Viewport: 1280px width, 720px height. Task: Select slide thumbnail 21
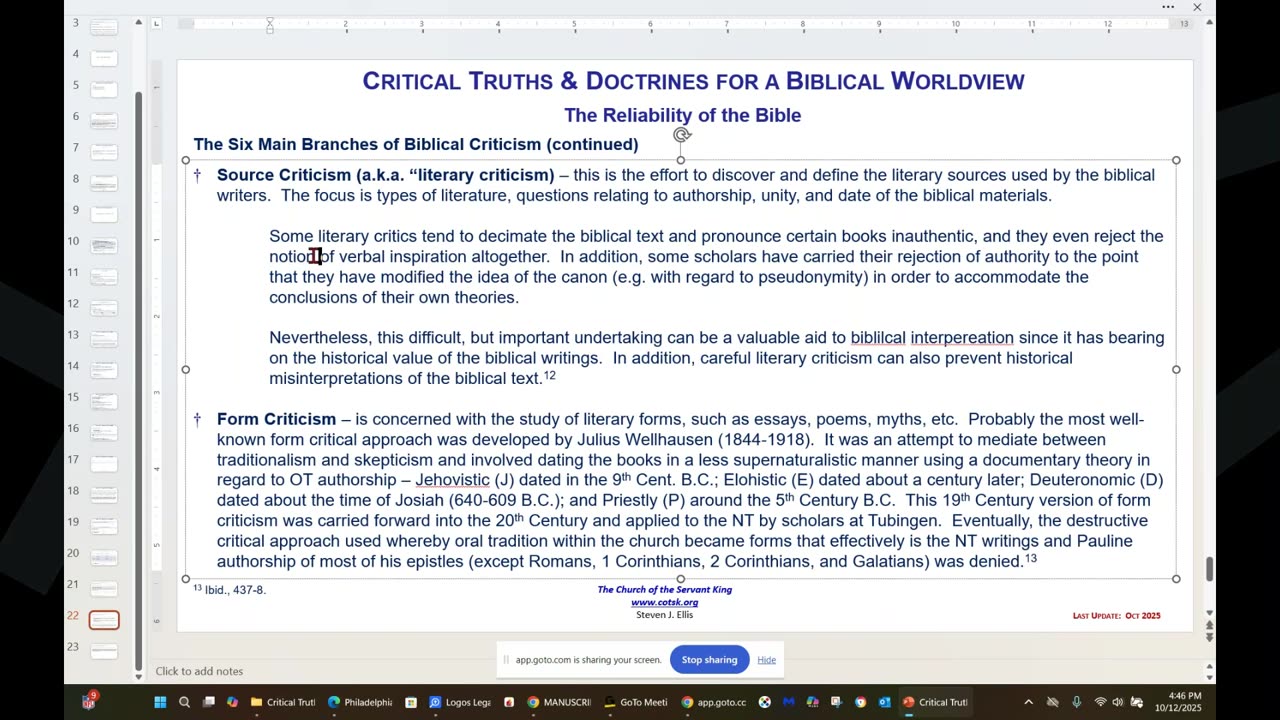pos(104,587)
